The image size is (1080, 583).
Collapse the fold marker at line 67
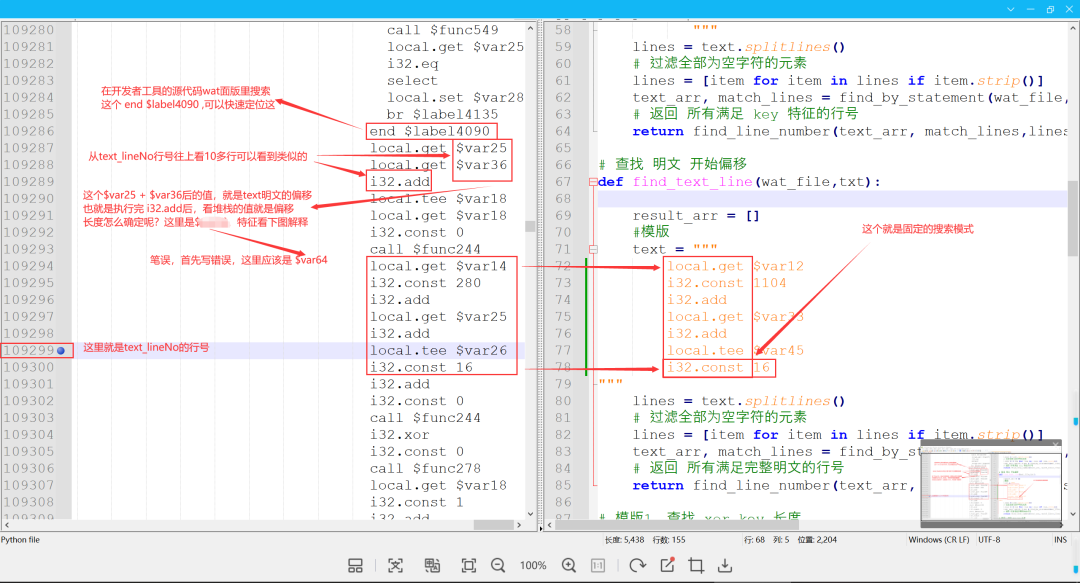pos(593,182)
